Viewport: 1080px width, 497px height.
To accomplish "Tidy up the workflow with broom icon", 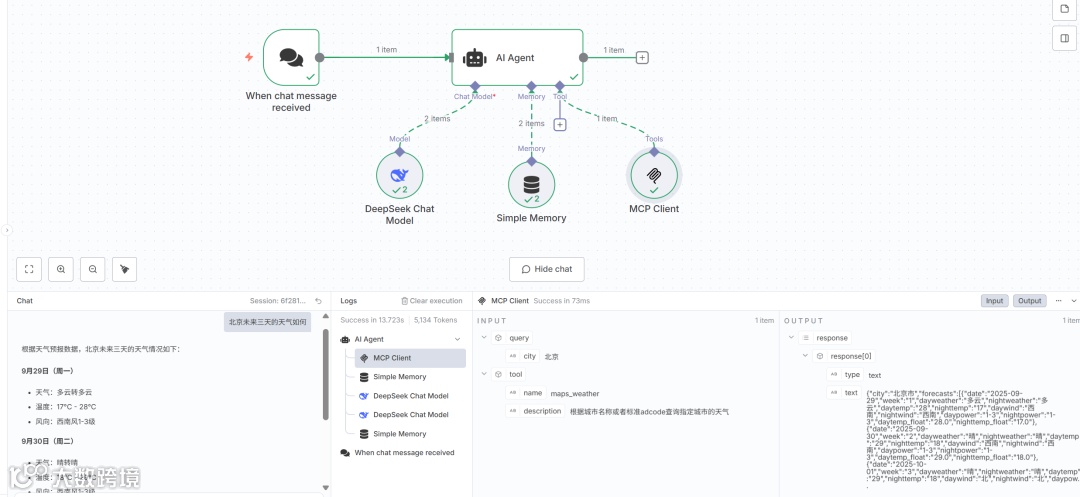I will (x=124, y=269).
